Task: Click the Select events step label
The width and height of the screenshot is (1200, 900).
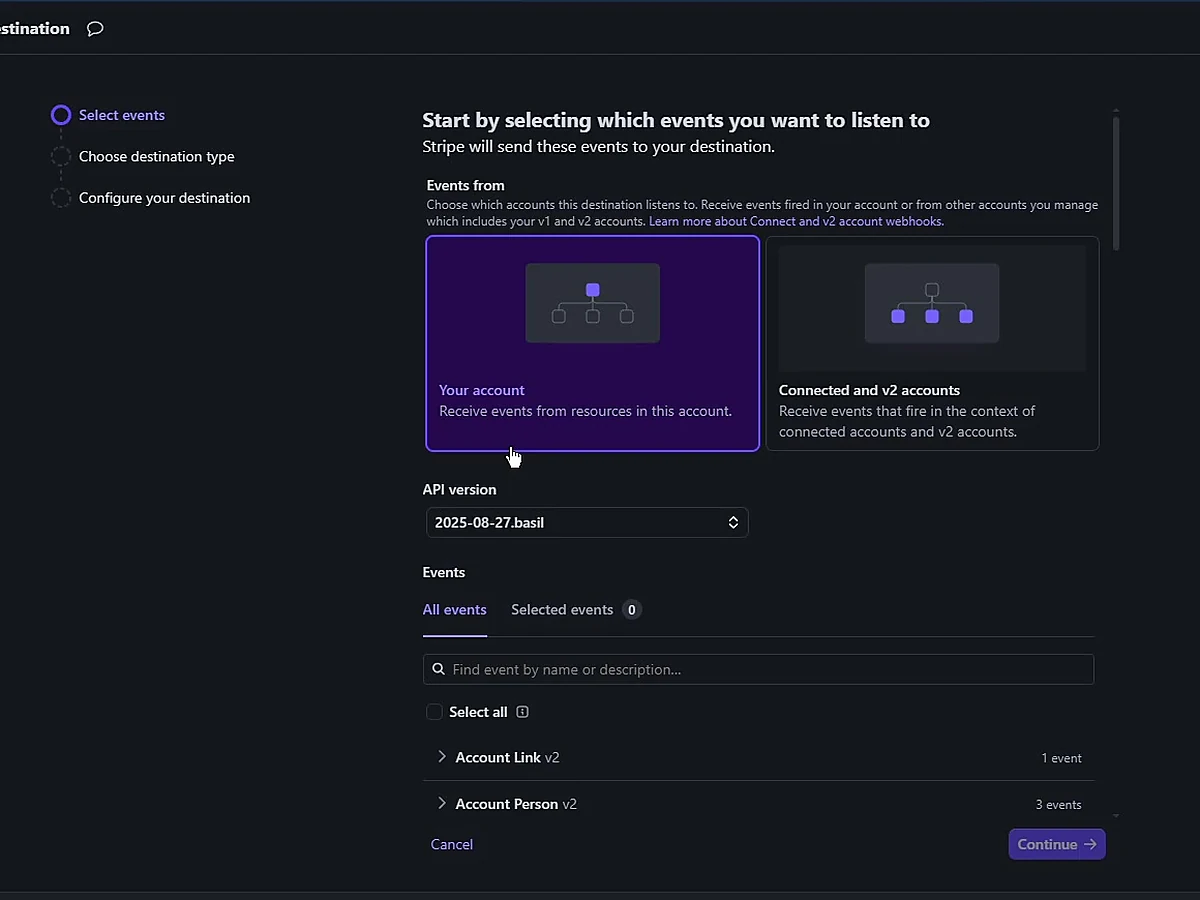Action: (x=122, y=115)
